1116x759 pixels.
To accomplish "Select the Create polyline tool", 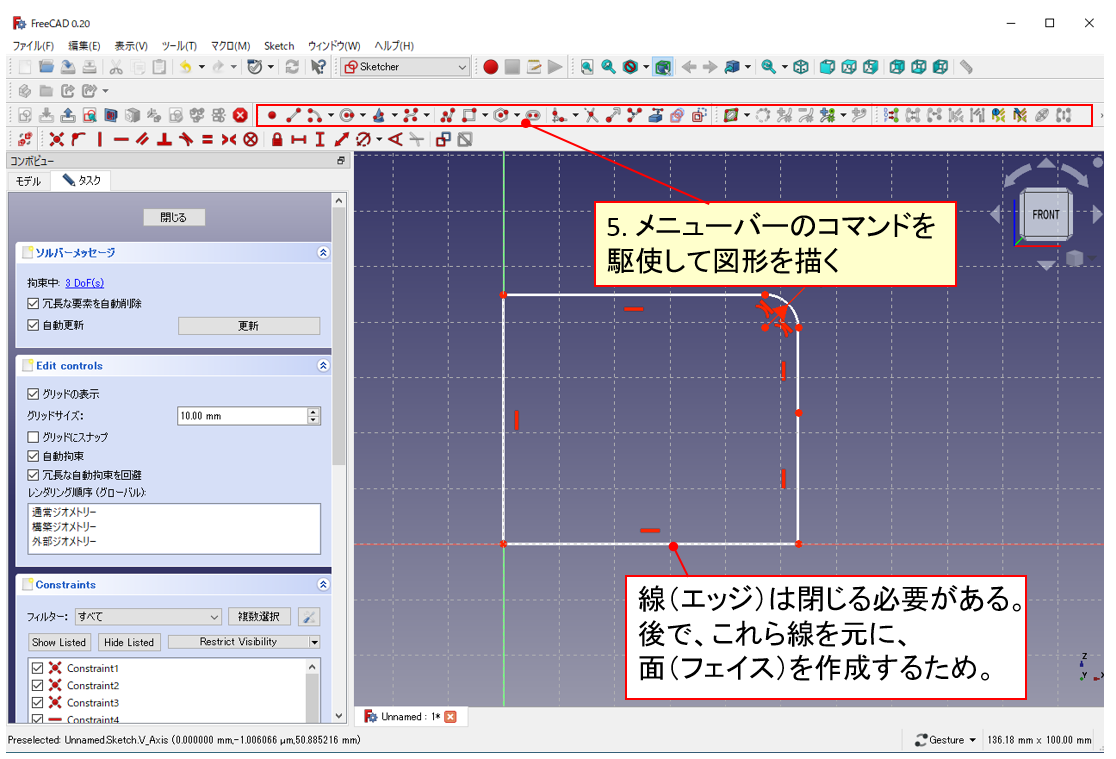I will pos(447,115).
